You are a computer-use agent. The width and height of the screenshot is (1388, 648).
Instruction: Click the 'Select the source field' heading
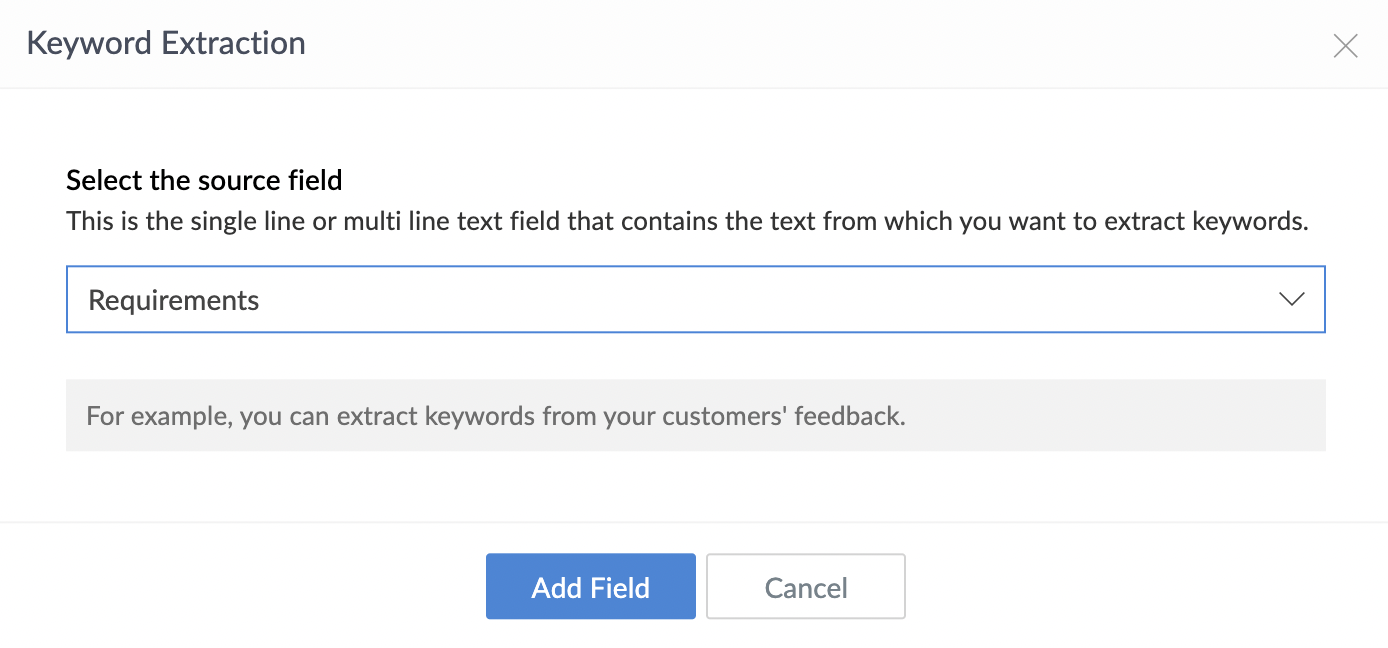coord(204,180)
